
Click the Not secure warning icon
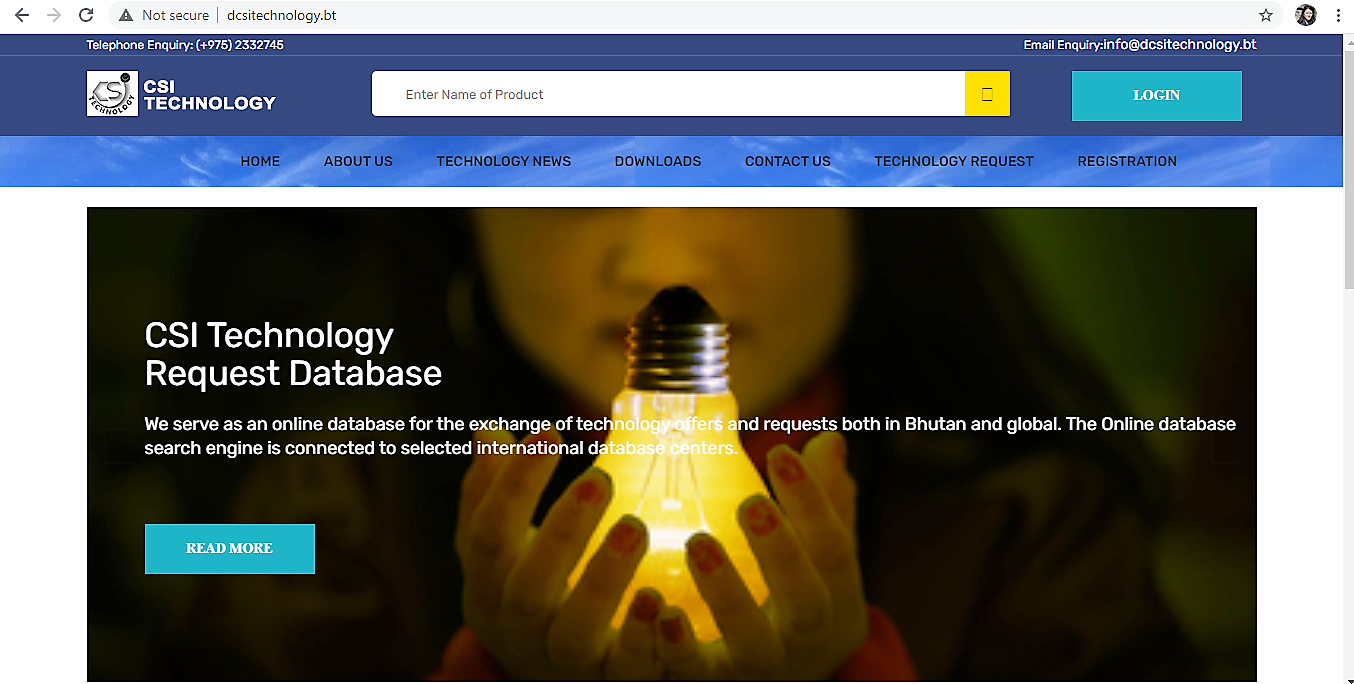(126, 15)
